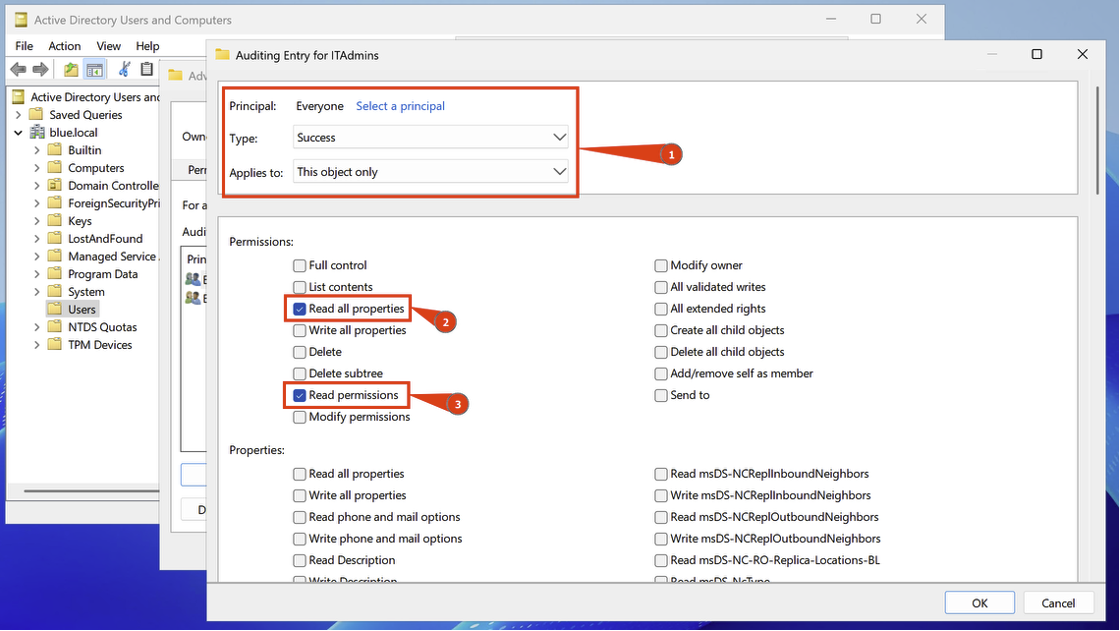Open the Applies to dropdown
1120x631 pixels.
pyautogui.click(x=431, y=172)
